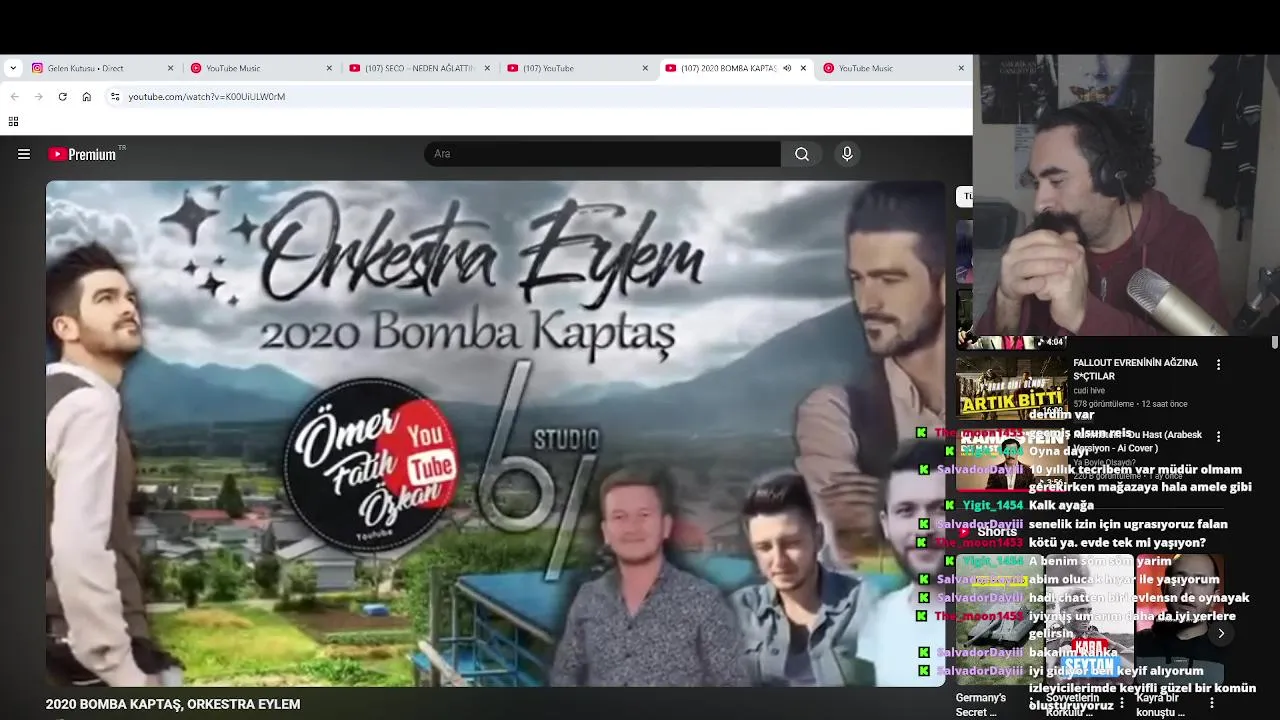Open the browser home page
The height and width of the screenshot is (720, 1280).
pyautogui.click(x=87, y=97)
